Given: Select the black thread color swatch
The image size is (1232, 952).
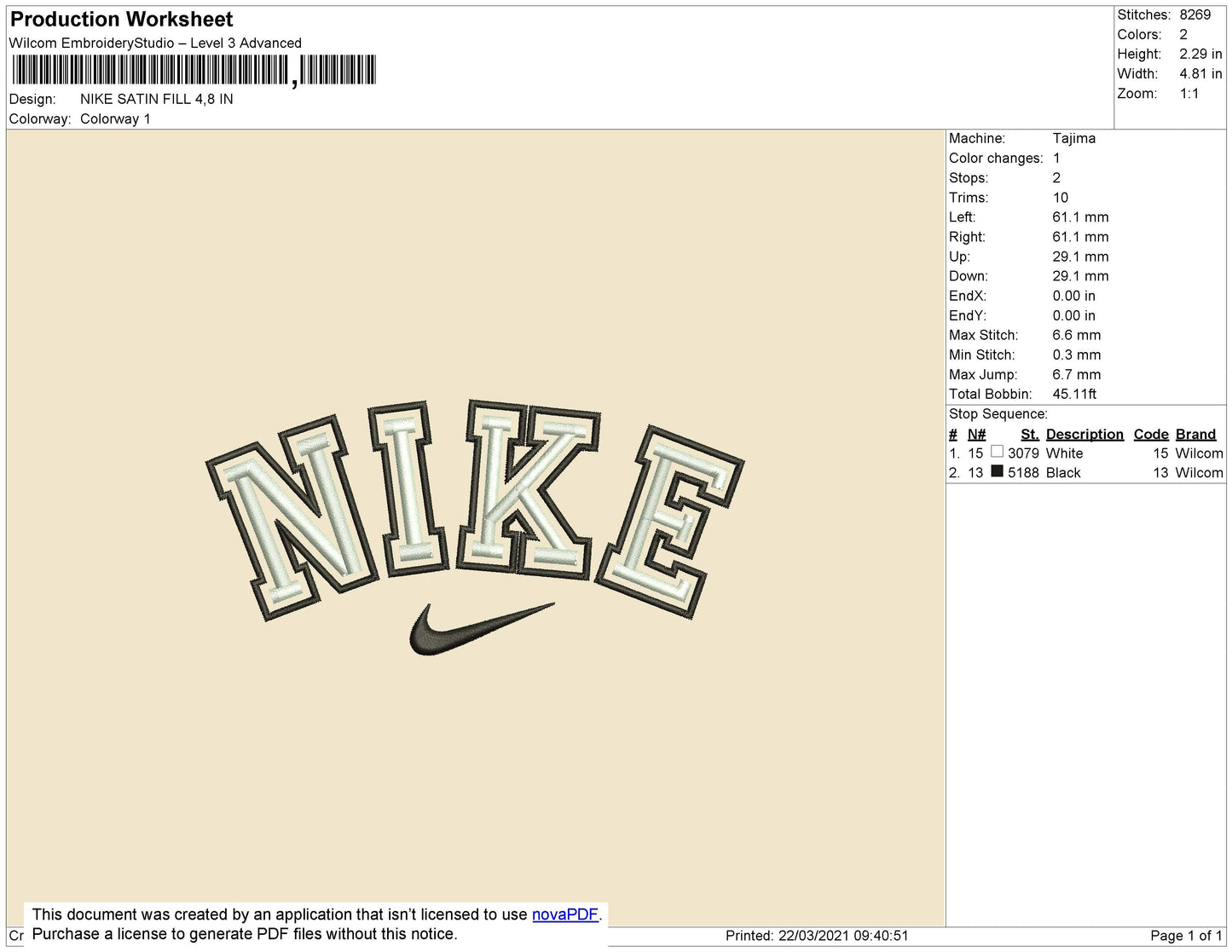Looking at the screenshot, I should click(x=997, y=470).
